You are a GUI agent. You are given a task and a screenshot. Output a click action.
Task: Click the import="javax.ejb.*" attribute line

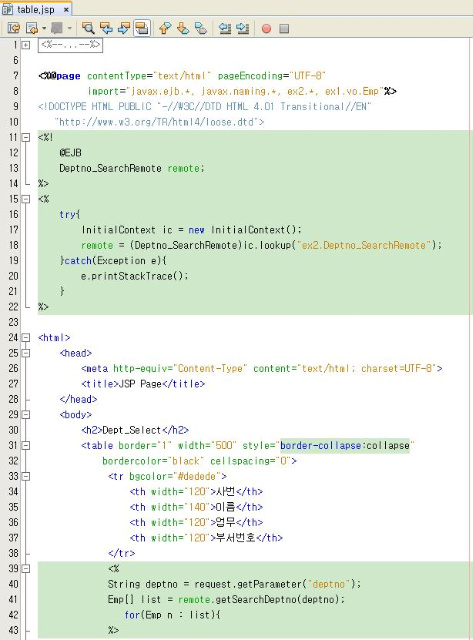coord(242,91)
